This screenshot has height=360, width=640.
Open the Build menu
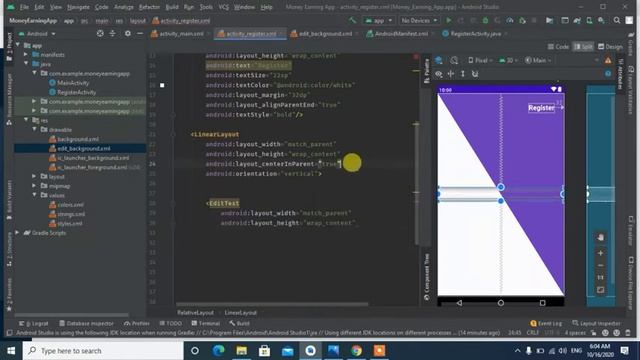pyautogui.click(x=172, y=7)
